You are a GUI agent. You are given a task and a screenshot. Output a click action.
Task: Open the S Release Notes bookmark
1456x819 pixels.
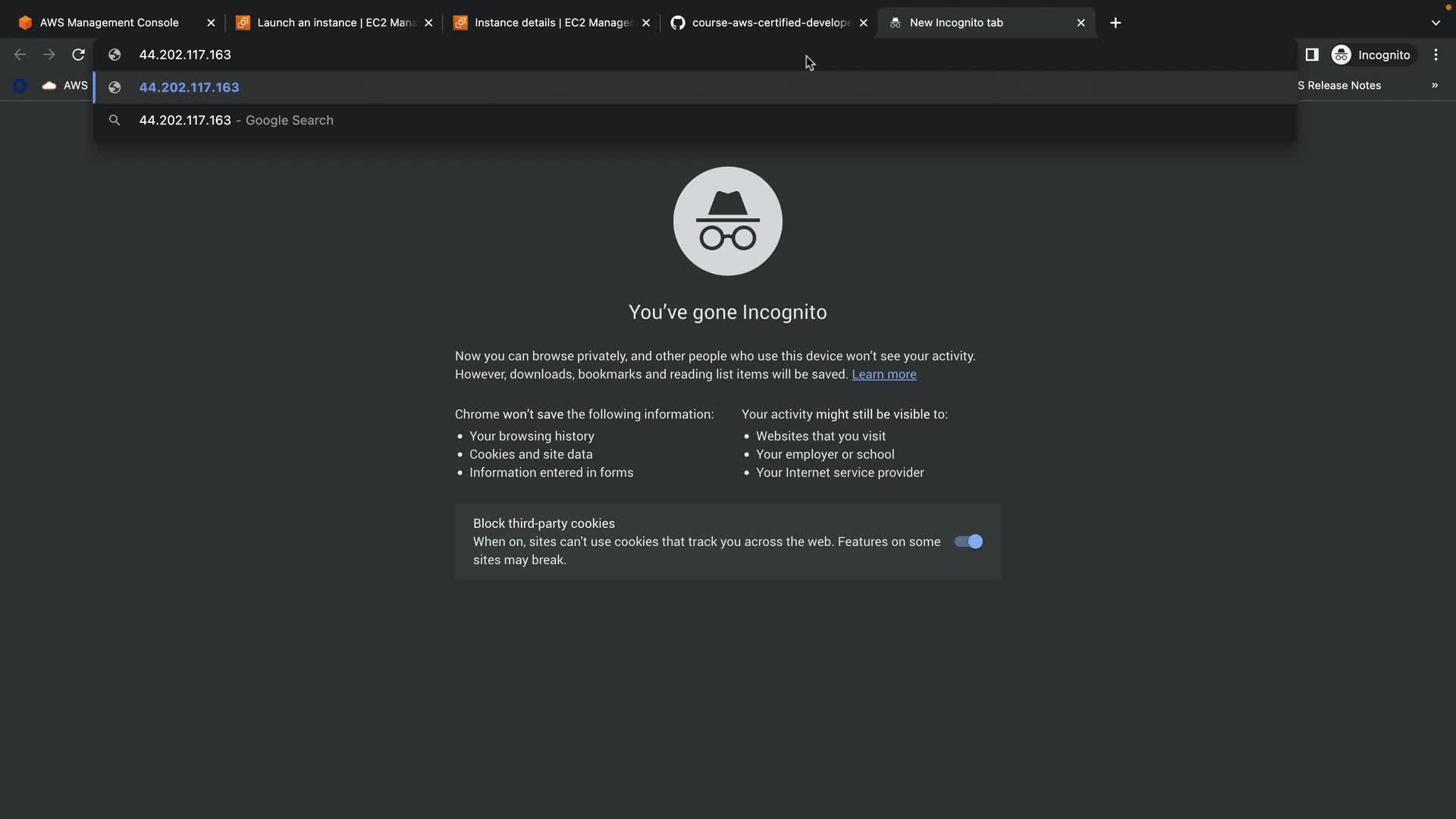coord(1339,86)
